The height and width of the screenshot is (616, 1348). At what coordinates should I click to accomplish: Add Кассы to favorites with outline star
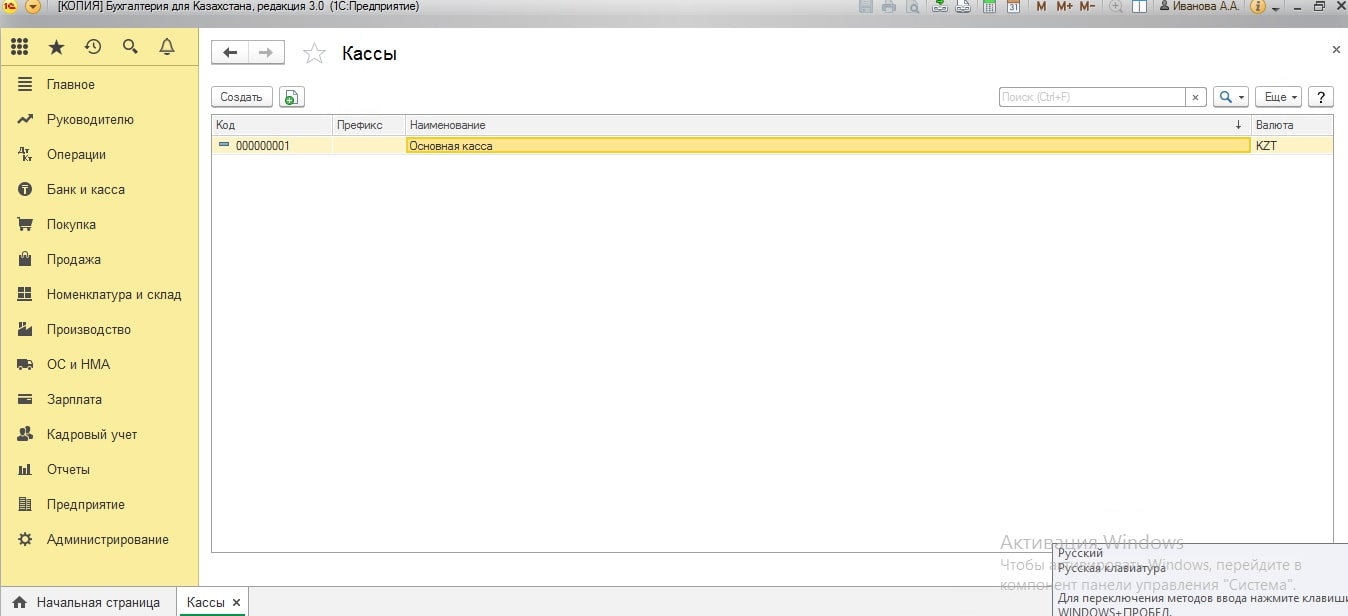(314, 54)
